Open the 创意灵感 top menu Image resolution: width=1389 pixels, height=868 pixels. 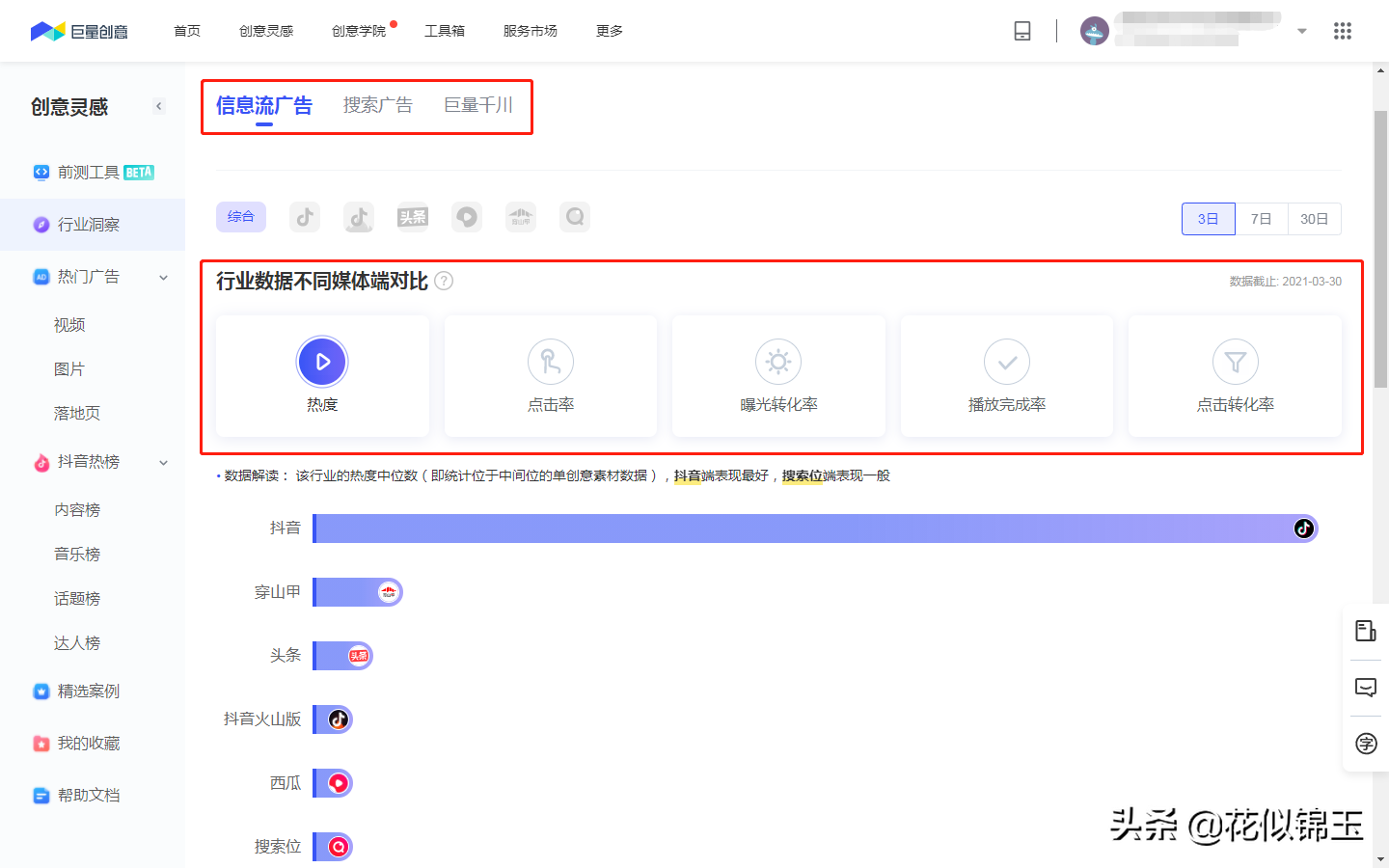click(266, 31)
